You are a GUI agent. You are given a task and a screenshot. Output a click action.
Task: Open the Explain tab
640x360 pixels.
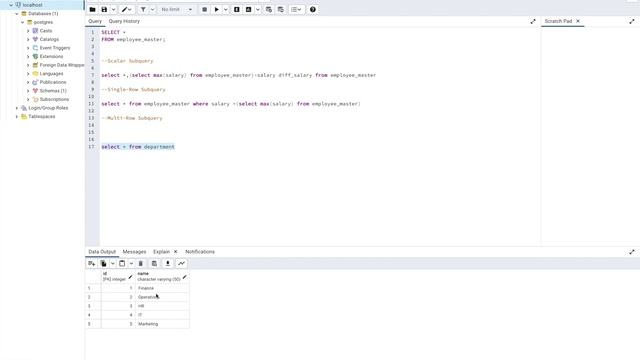(x=162, y=252)
